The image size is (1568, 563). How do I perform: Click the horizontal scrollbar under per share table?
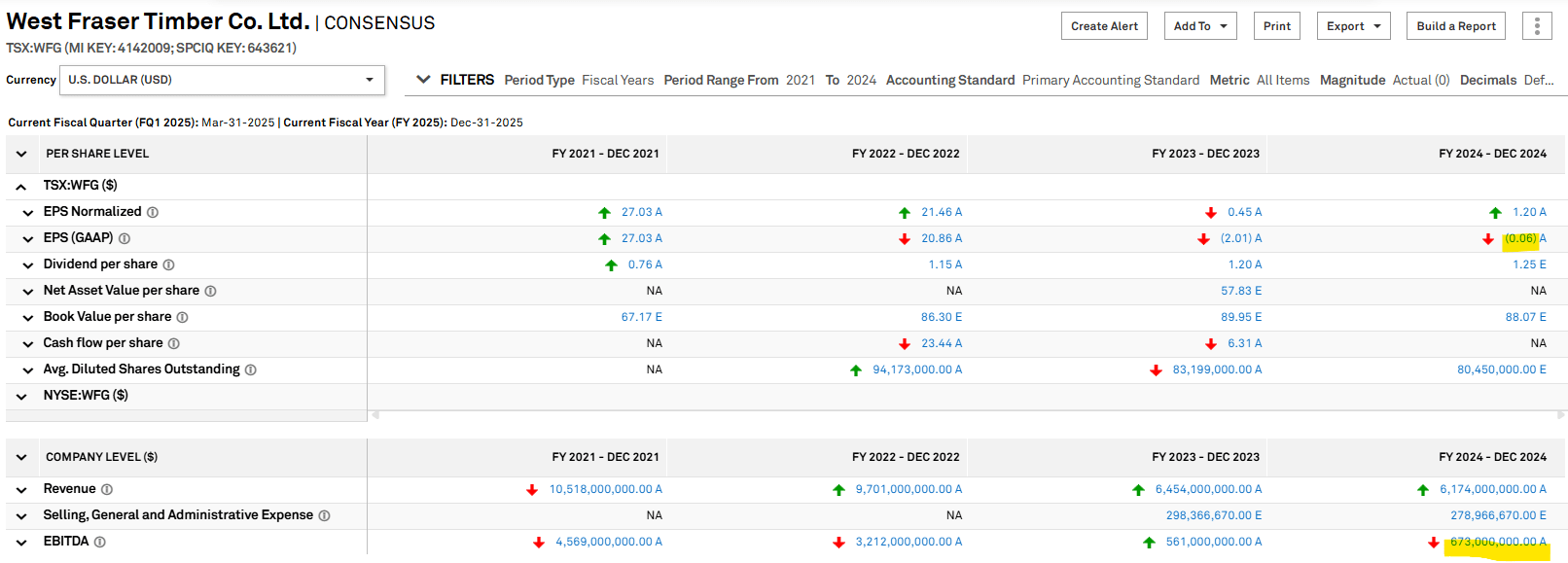point(968,415)
